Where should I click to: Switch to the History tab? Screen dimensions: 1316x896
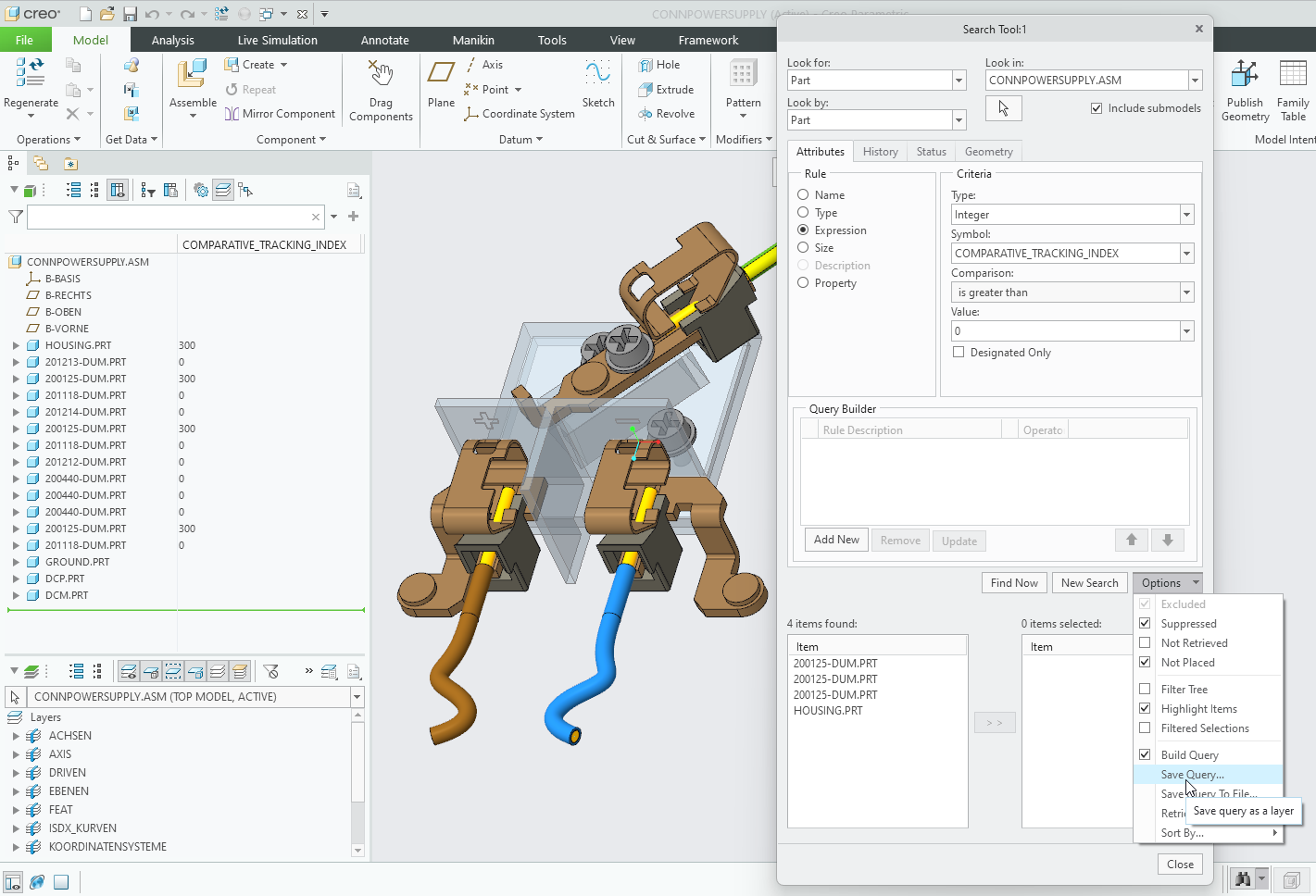click(880, 151)
